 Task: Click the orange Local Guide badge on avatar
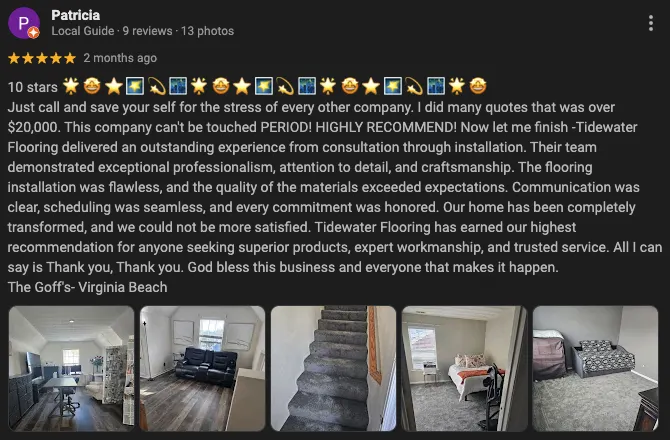tap(34, 32)
